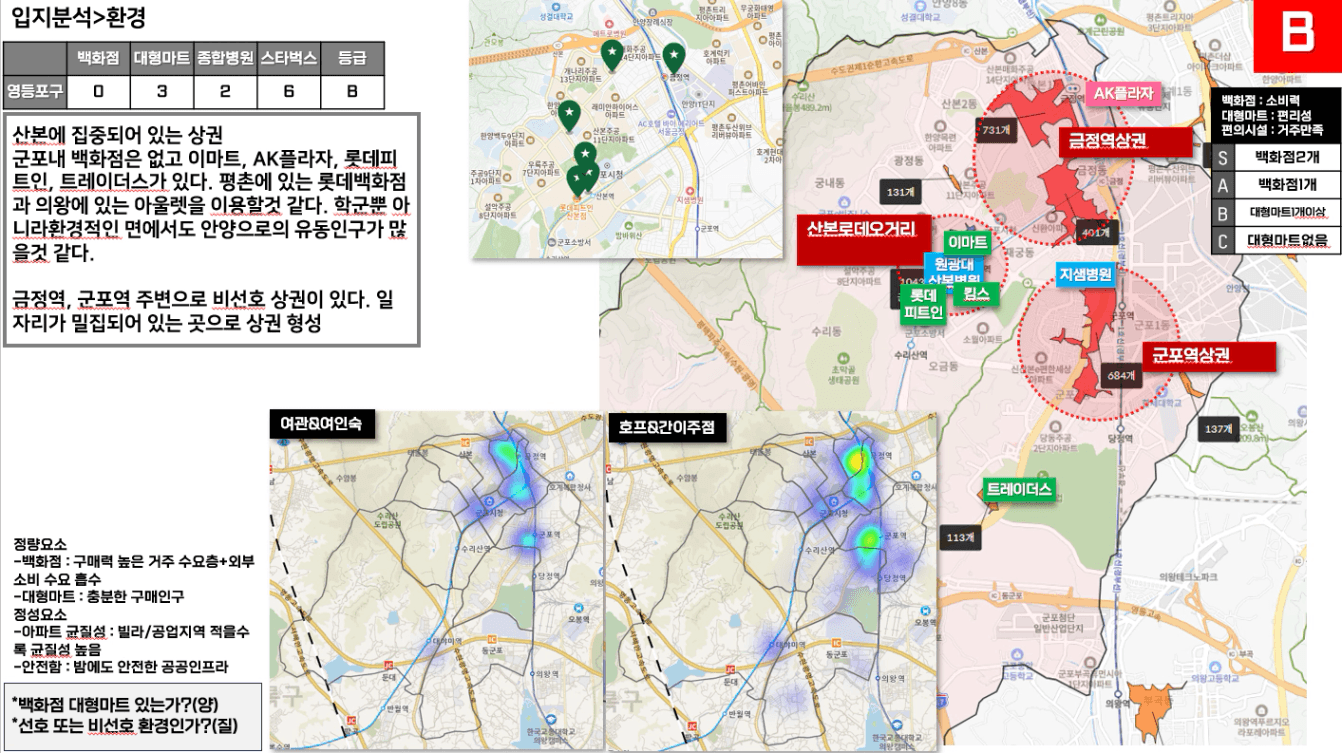Click the Starbucks pin at 금정역
The height and width of the screenshot is (753, 1342).
click(675, 58)
